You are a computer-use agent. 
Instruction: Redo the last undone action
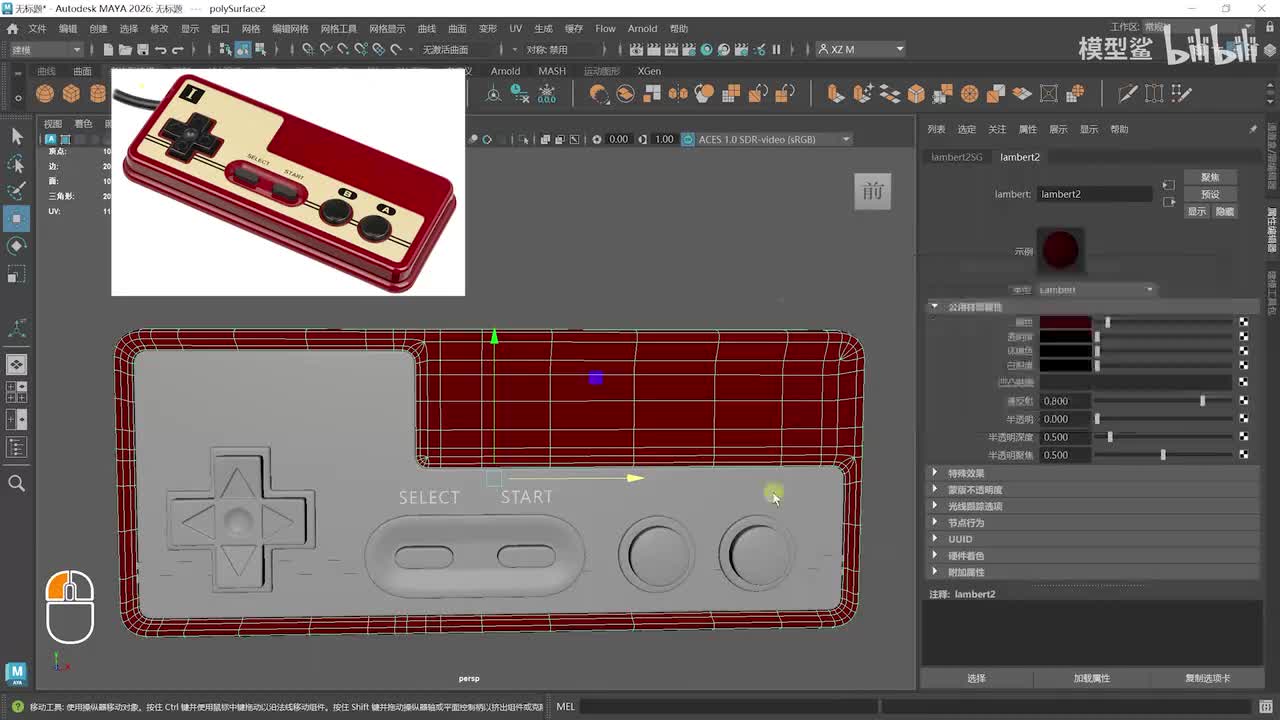pyautogui.click(x=178, y=49)
